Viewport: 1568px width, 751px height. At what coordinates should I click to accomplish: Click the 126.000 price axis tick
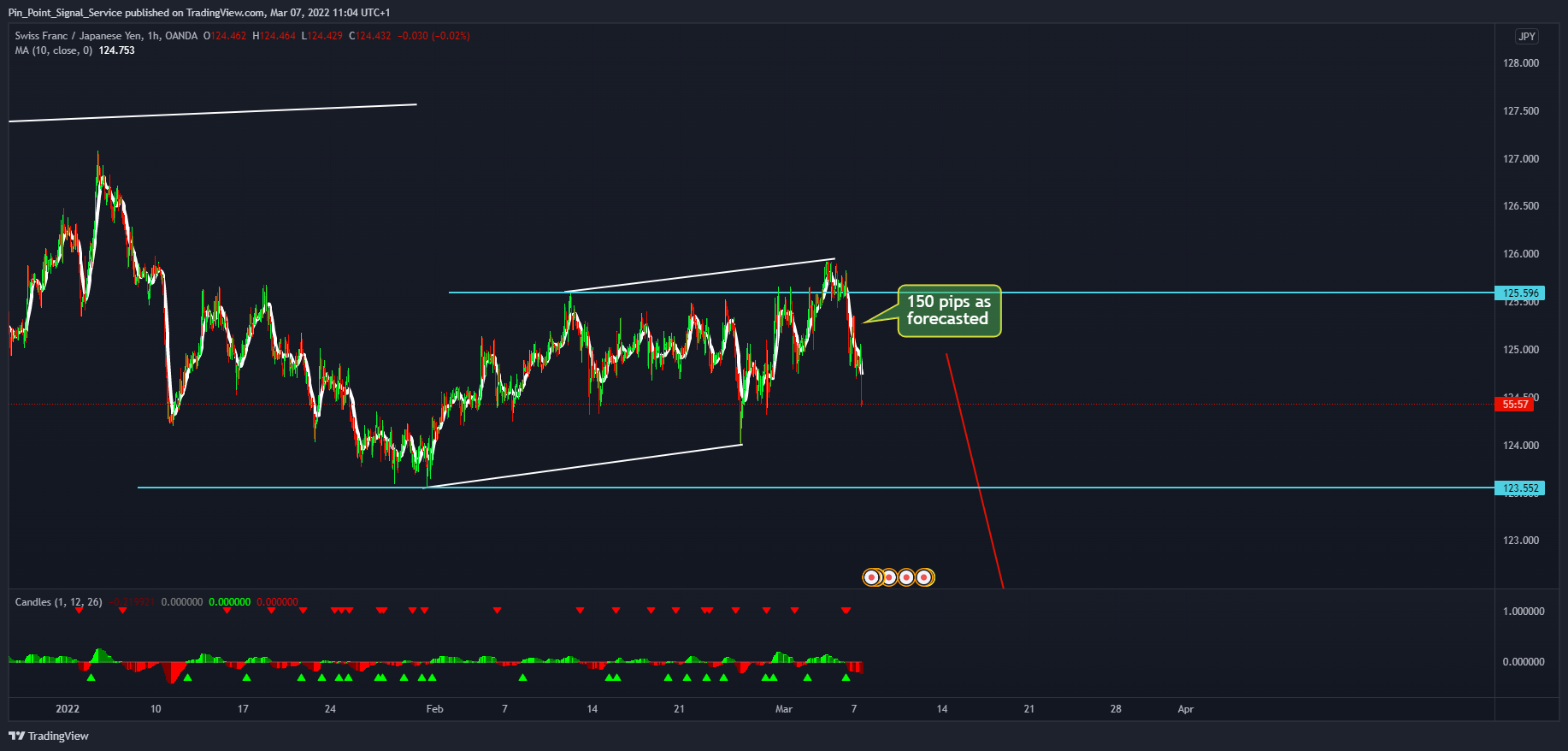coord(1521,254)
